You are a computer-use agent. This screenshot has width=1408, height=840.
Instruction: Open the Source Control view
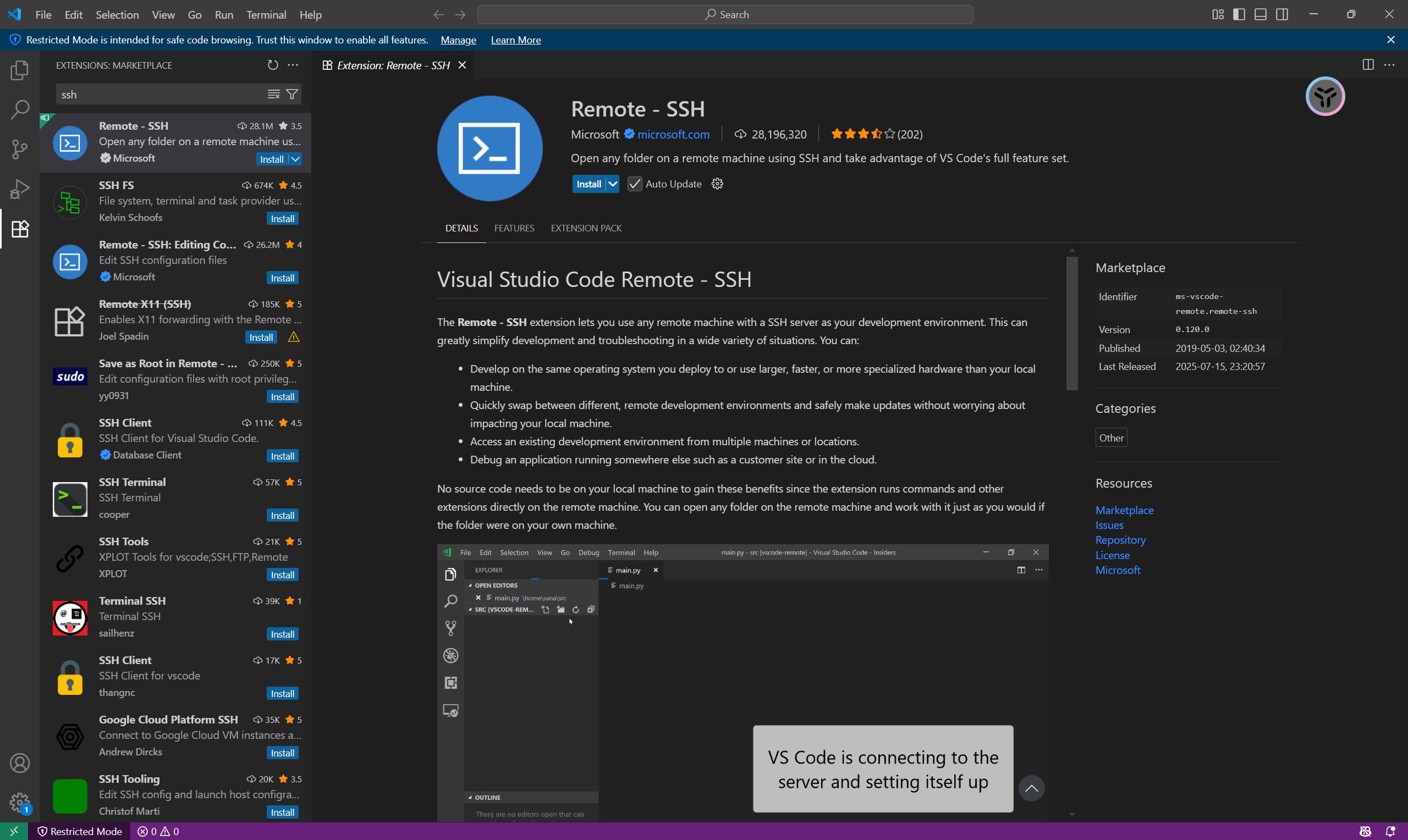click(20, 150)
